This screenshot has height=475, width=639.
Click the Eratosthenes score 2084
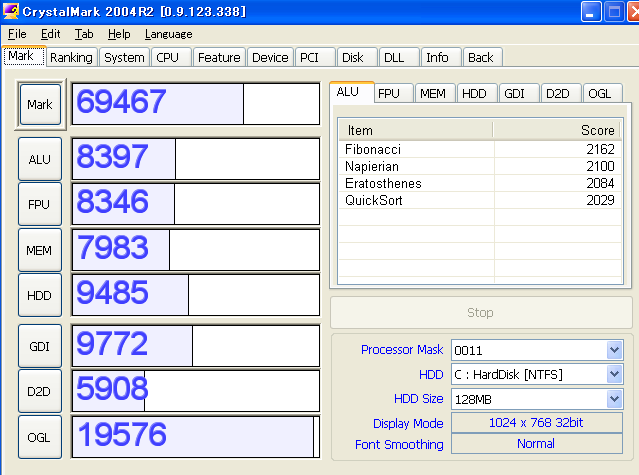pyautogui.click(x=600, y=183)
